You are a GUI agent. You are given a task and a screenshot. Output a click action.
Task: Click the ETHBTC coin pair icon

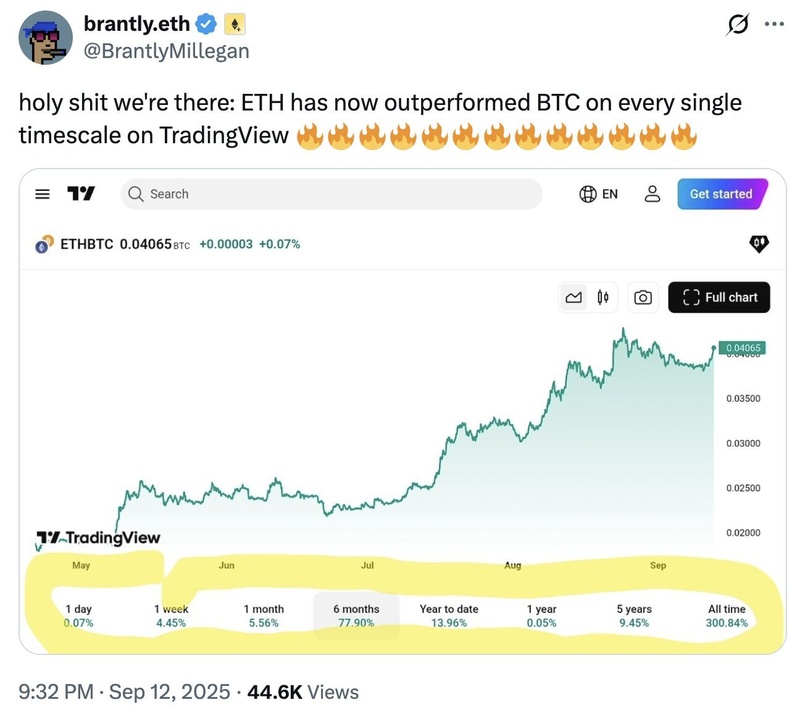pyautogui.click(x=44, y=244)
